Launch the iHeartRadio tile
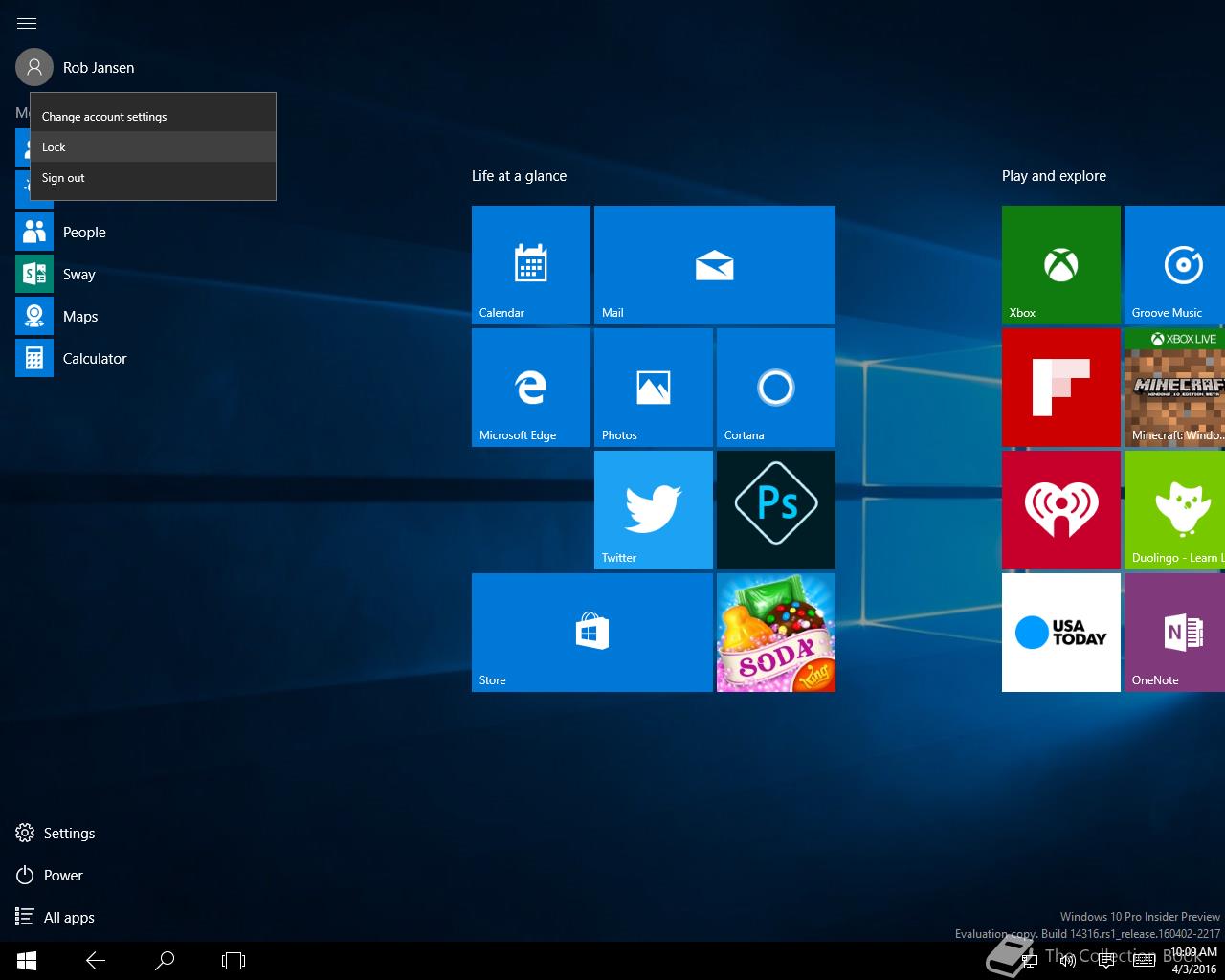Image resolution: width=1225 pixels, height=980 pixels. [1061, 510]
